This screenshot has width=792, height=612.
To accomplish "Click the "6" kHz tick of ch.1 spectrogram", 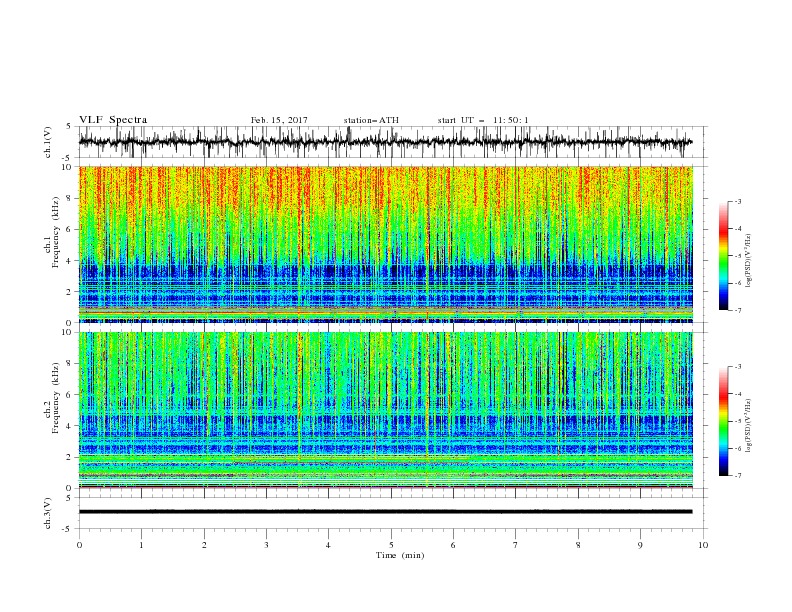I will point(70,229).
